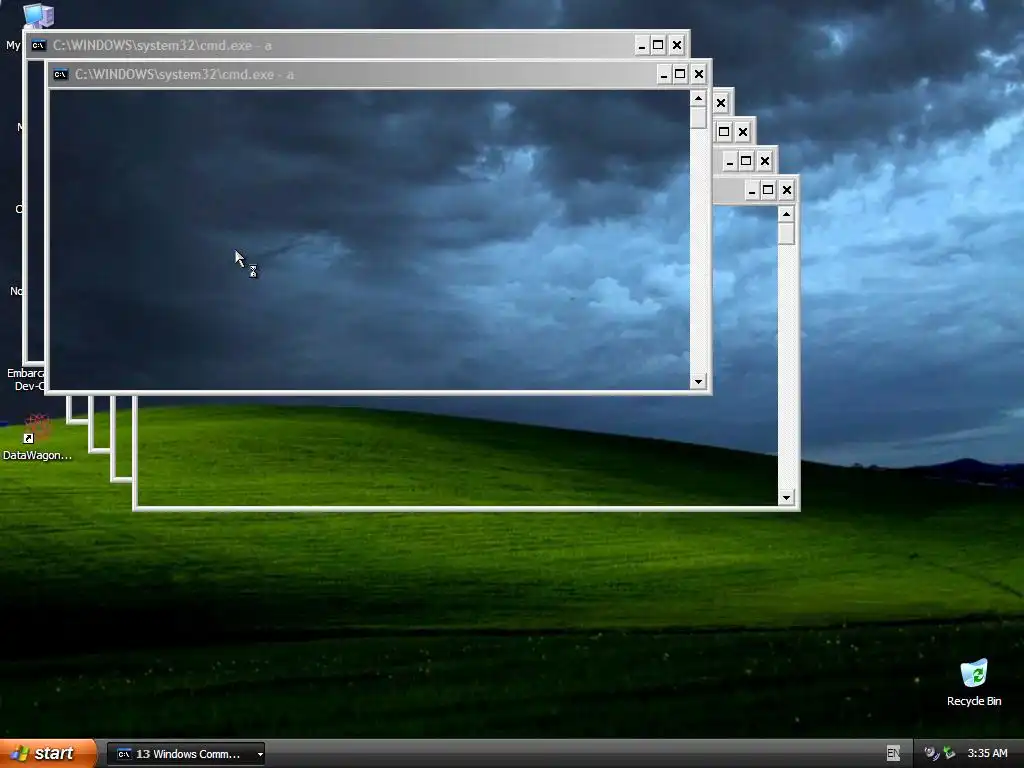The height and width of the screenshot is (768, 1024).
Task: Maximize the frontmost cmd.exe window
Action: point(680,74)
